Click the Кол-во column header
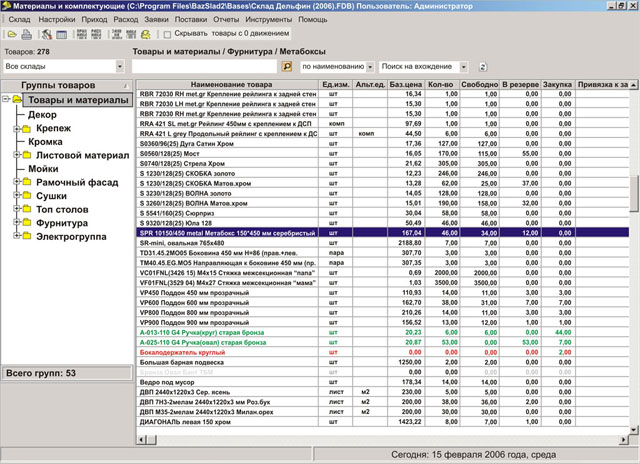 (x=441, y=84)
